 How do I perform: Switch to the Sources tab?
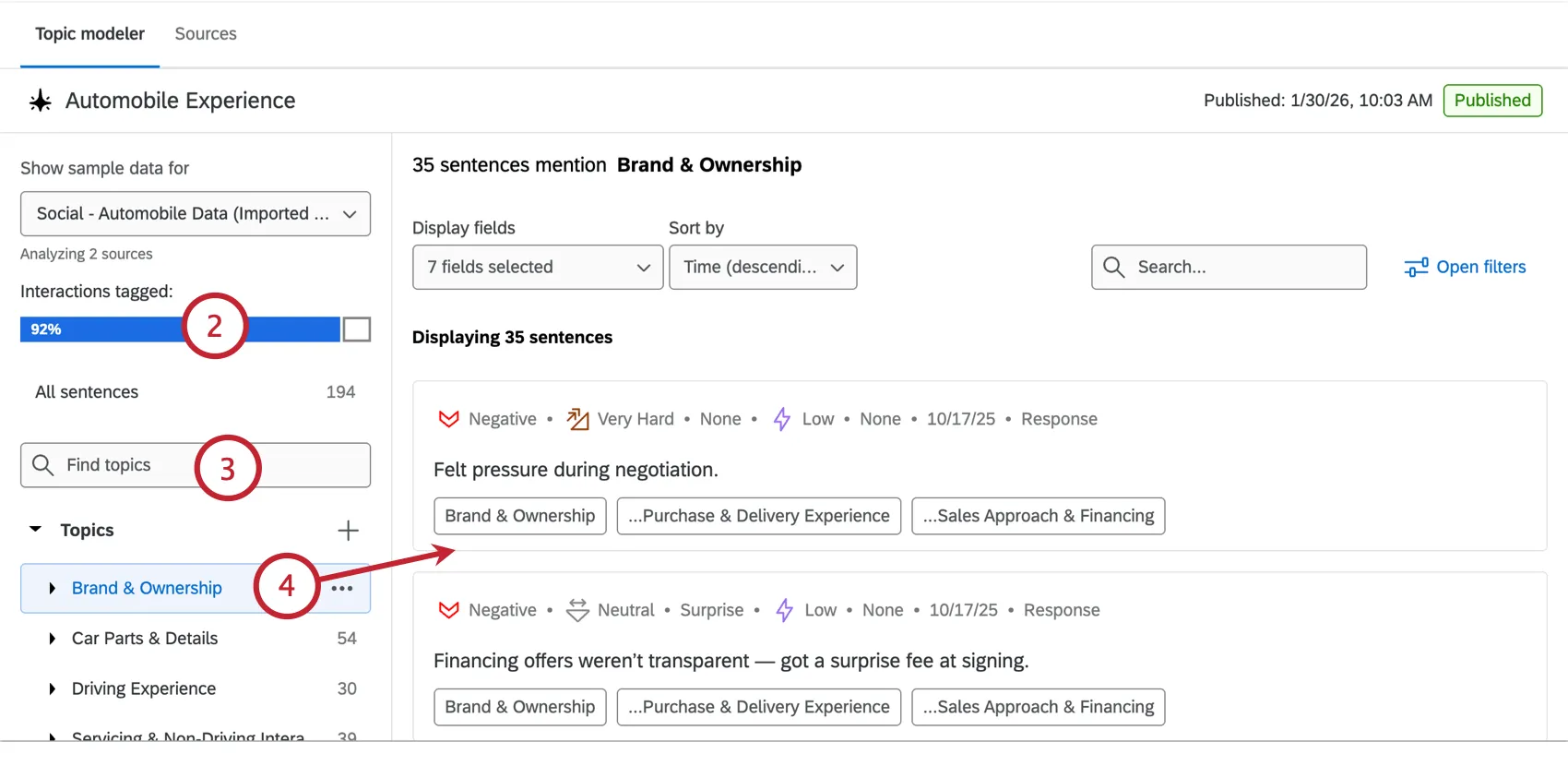click(206, 34)
